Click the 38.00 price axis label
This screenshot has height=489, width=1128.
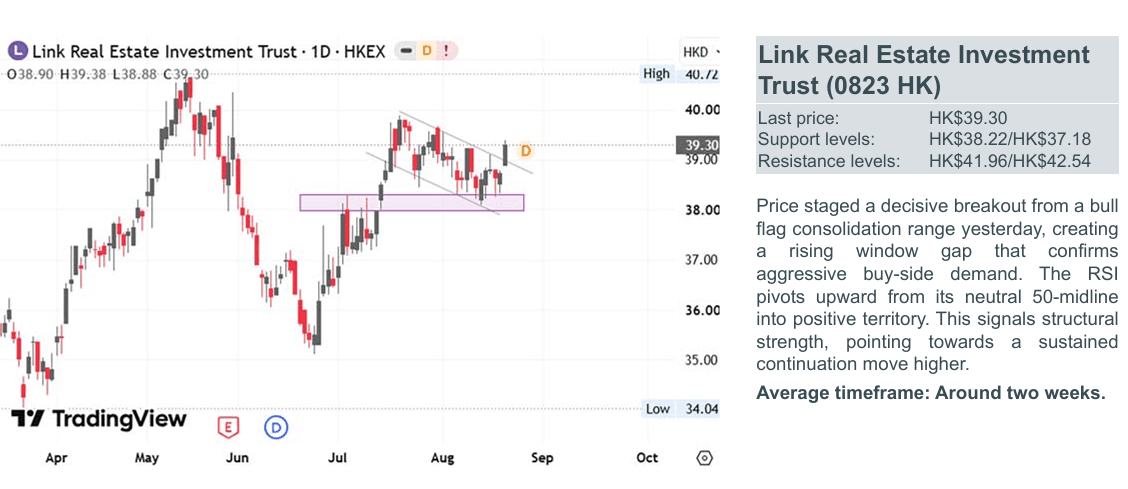pyautogui.click(x=701, y=211)
